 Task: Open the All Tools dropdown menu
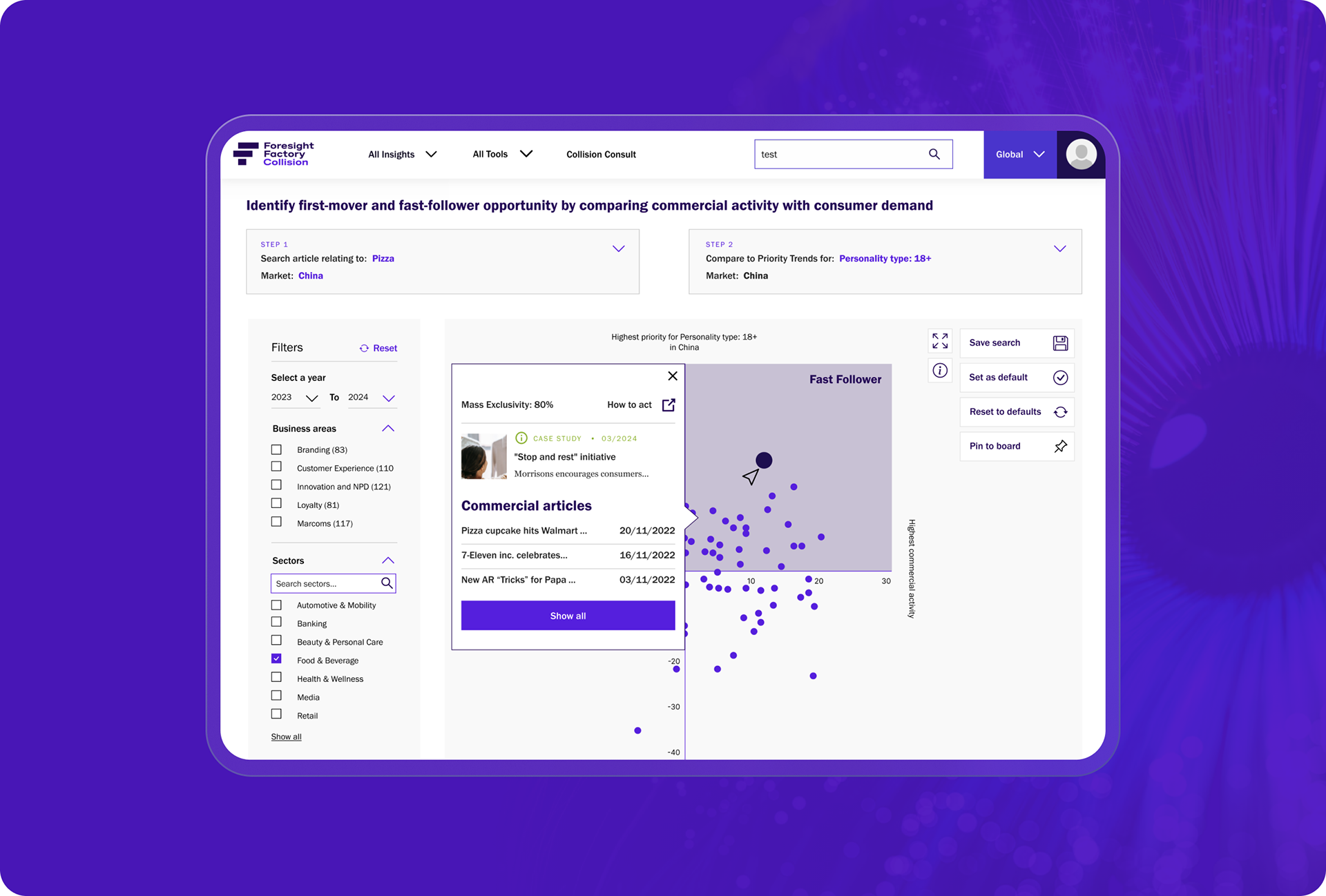tap(502, 154)
